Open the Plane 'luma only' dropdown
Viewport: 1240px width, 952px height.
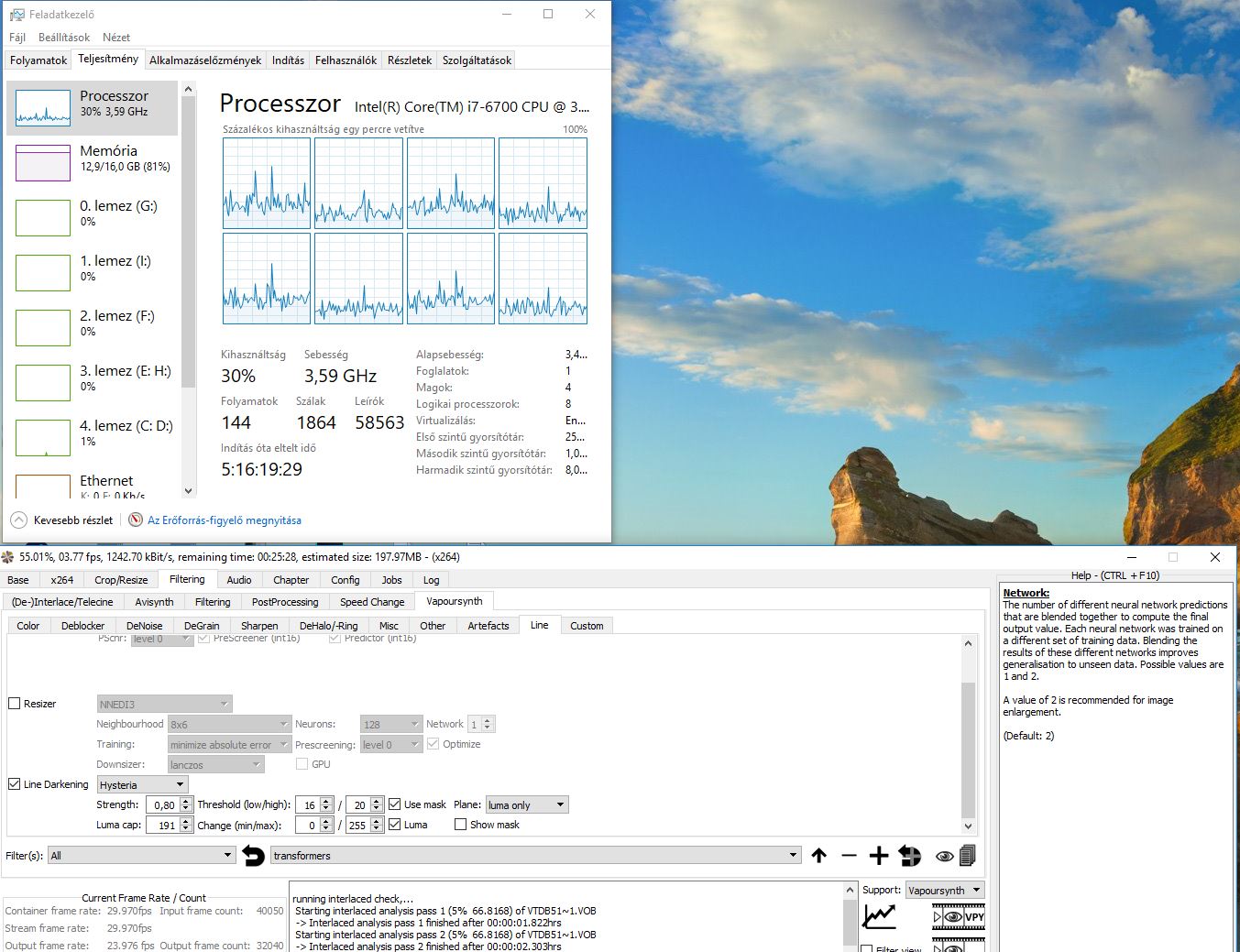pyautogui.click(x=527, y=805)
